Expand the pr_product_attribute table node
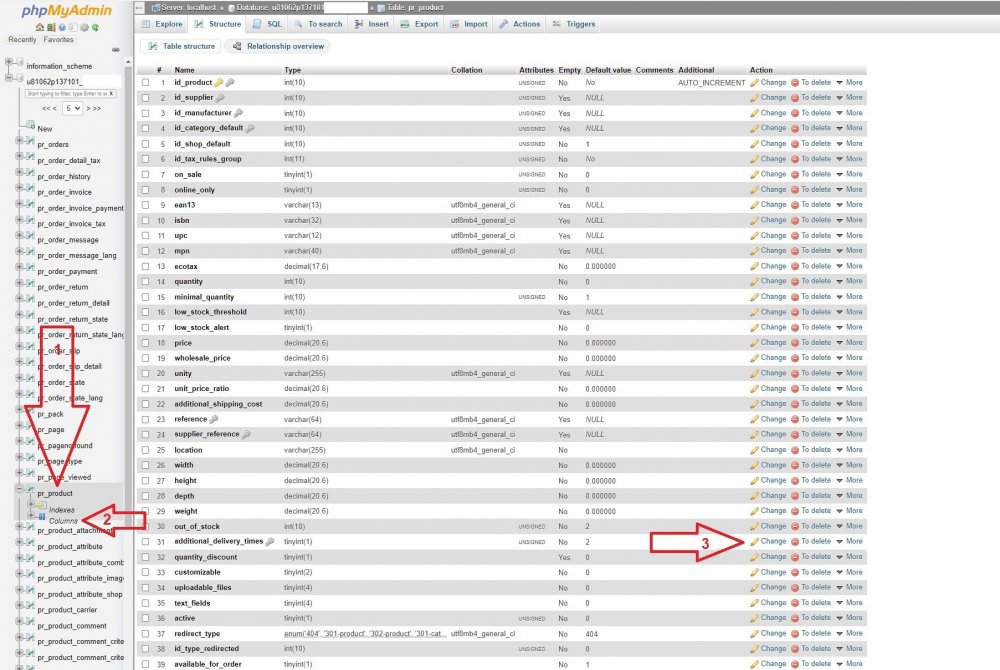Viewport: 1000px width, 670px height. tap(19, 543)
